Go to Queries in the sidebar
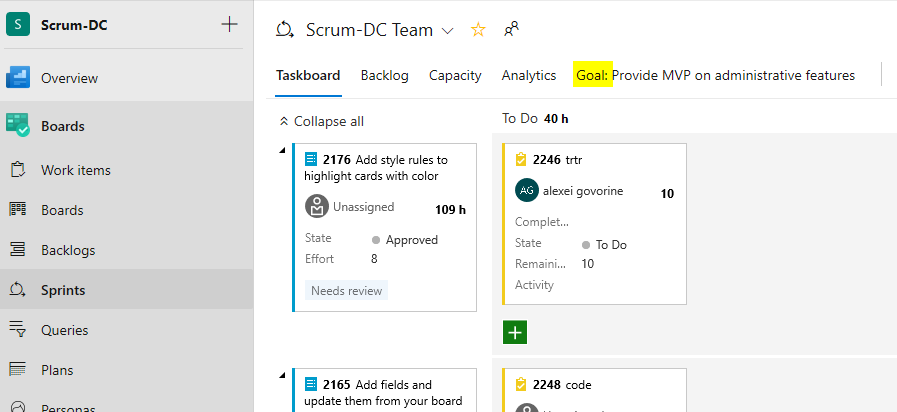 click(64, 330)
